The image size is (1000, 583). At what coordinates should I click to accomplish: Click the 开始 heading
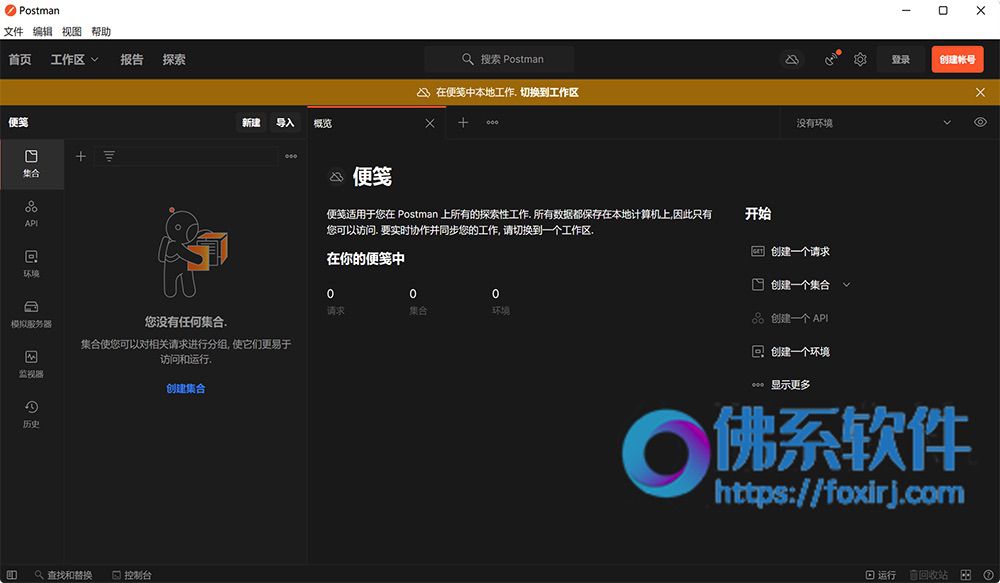[758, 214]
